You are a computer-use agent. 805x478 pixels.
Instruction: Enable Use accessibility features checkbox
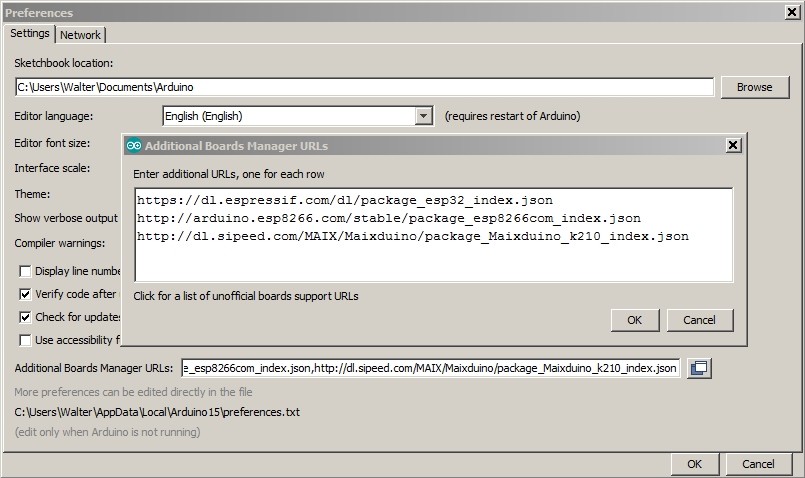(x=26, y=340)
